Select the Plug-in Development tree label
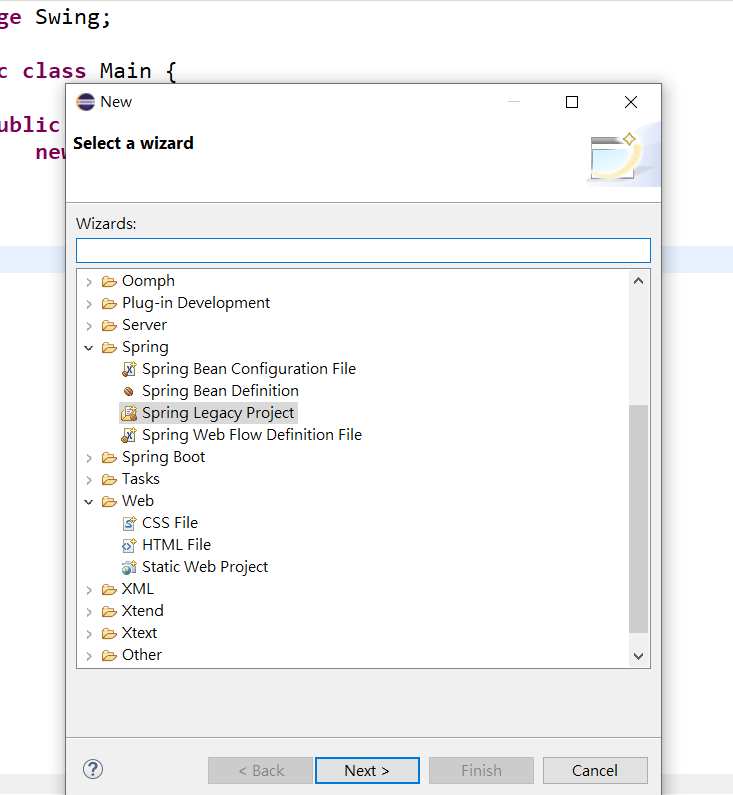The height and width of the screenshot is (795, 733). pos(196,303)
